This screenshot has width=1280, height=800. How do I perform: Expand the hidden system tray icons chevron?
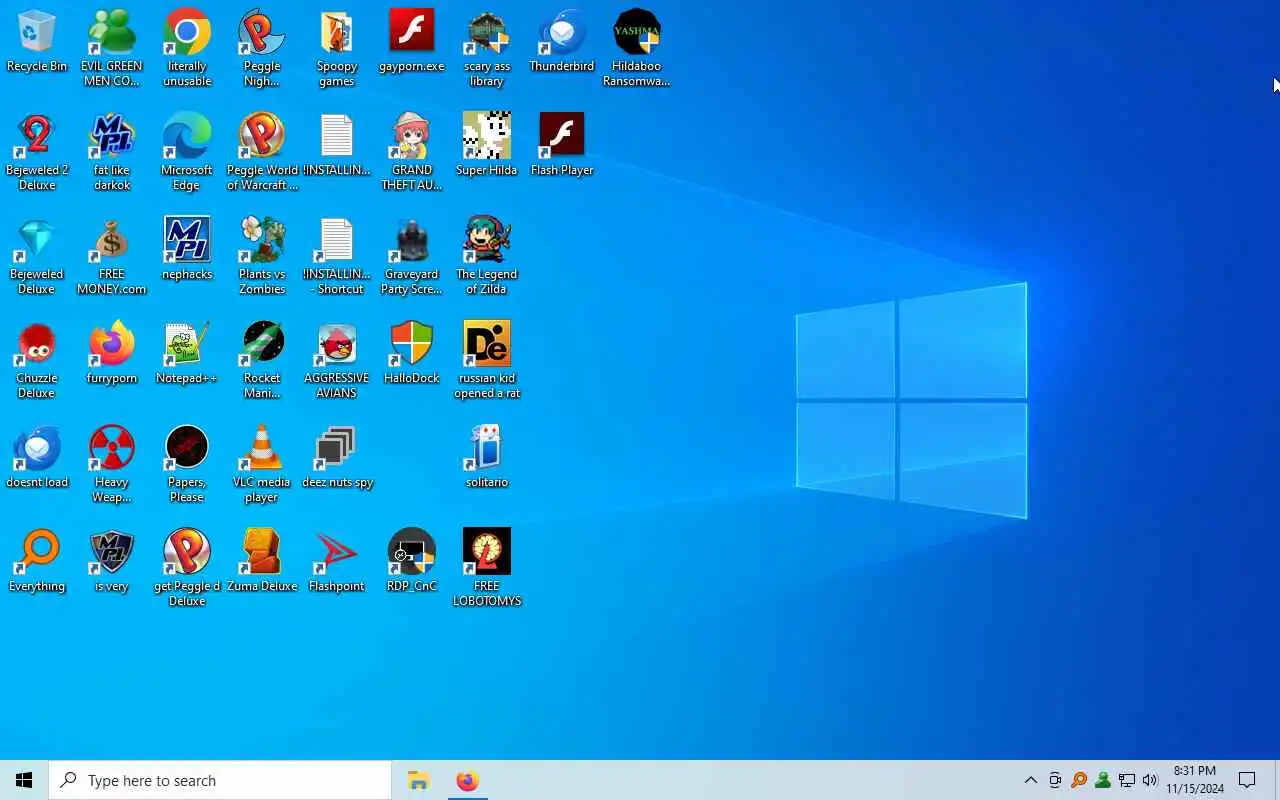pyautogui.click(x=1031, y=780)
